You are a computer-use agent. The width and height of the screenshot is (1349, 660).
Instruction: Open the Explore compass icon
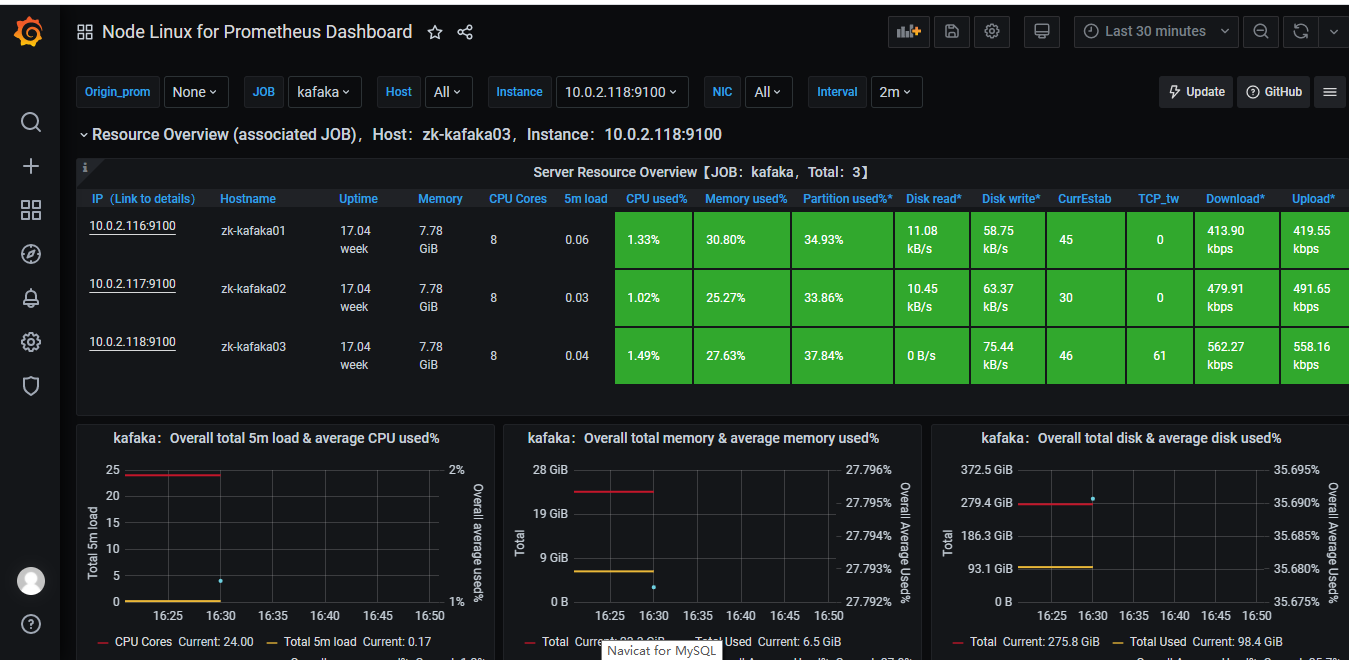[31, 254]
